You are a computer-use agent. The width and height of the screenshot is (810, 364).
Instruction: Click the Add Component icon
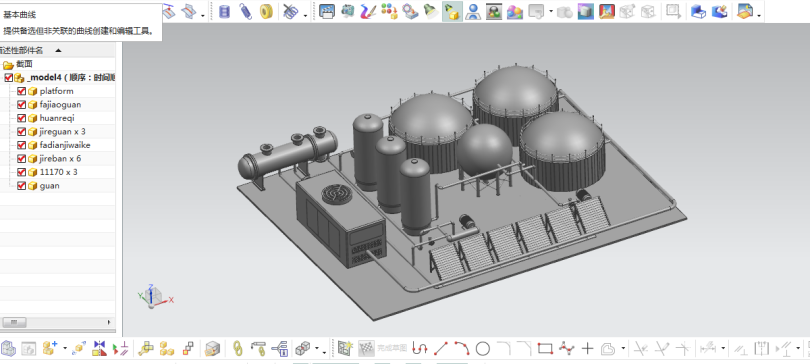(x=50, y=349)
